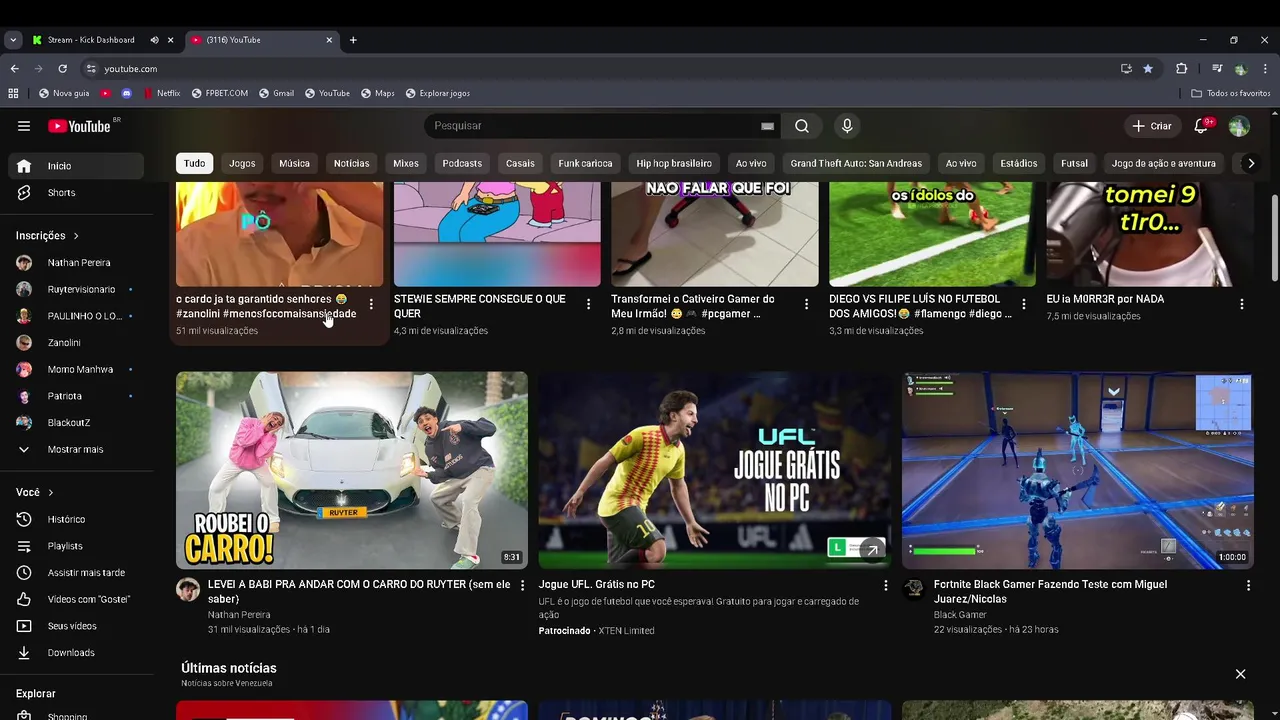Click the YouTube logo

(x=79, y=126)
